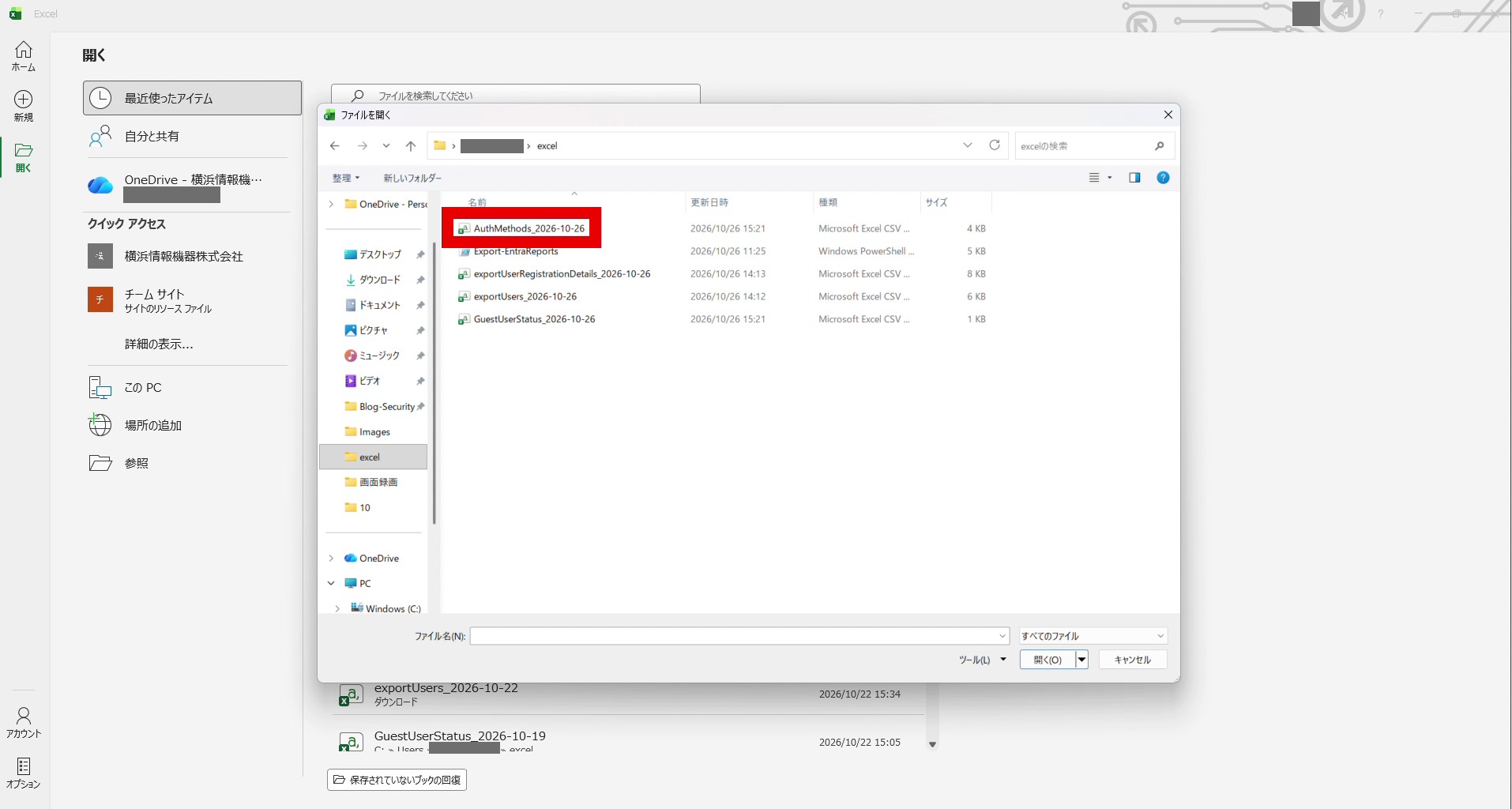Click the search magnifier in dialog
1512x809 pixels.
1159,146
